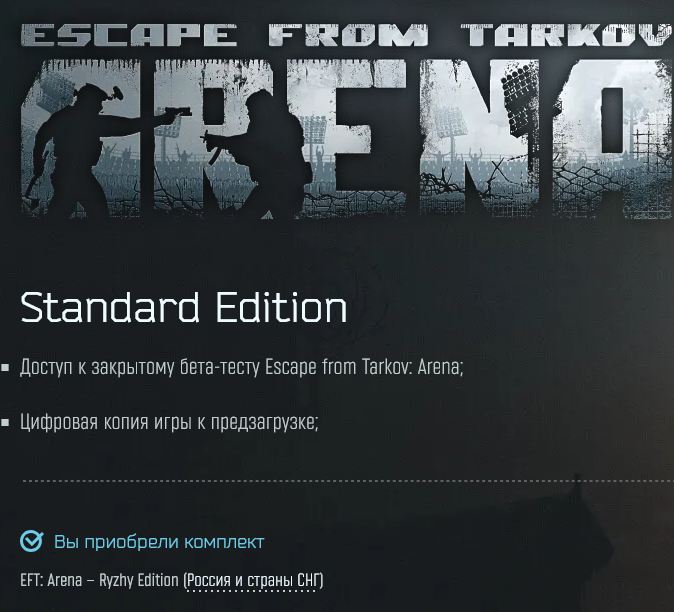Click the word TARKOV in the logo

tap(567, 35)
